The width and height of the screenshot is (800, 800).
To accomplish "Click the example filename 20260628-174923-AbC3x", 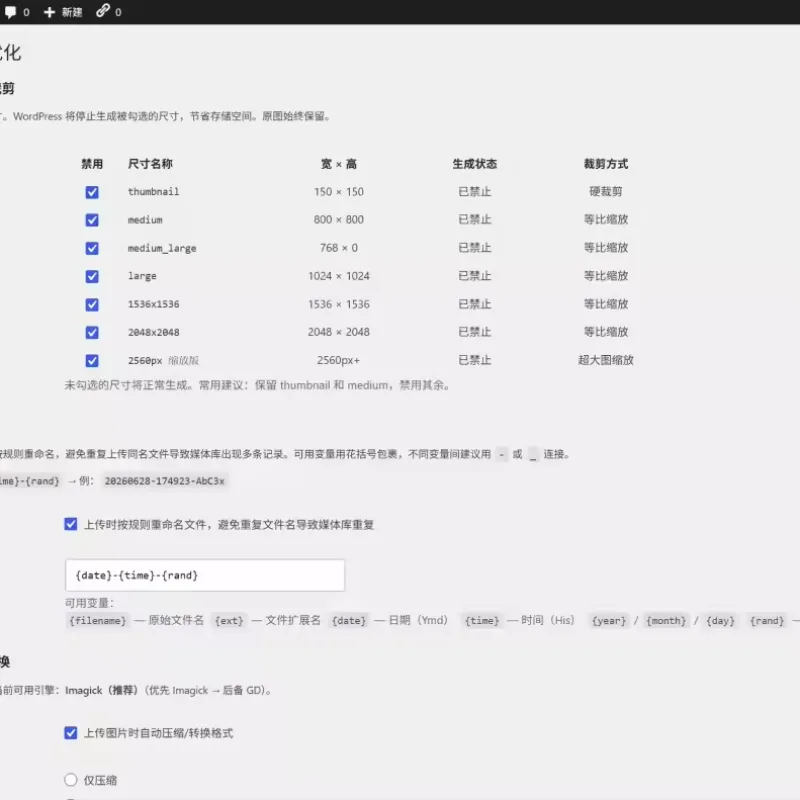I will coord(164,481).
